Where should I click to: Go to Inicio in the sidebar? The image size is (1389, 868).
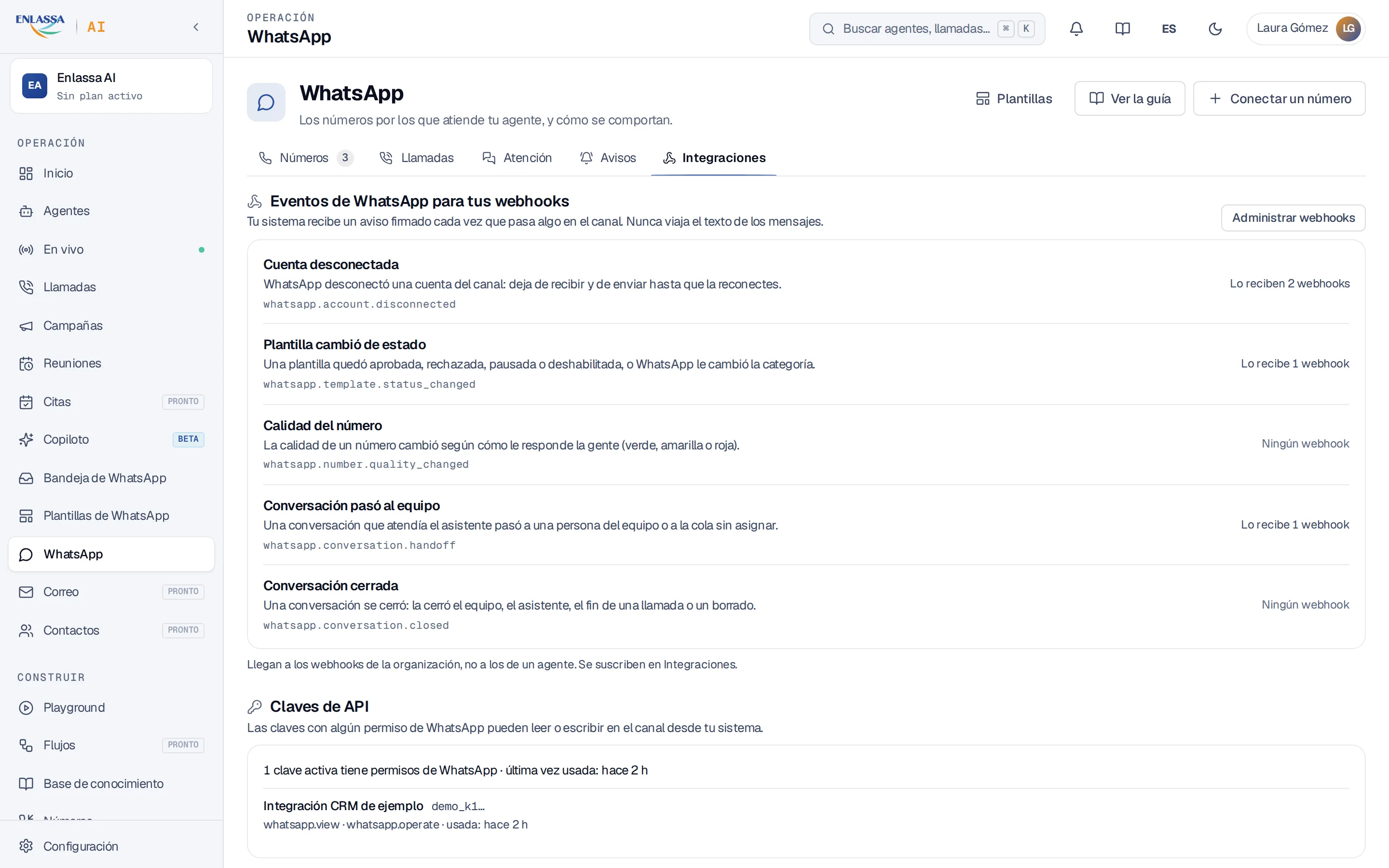click(x=111, y=174)
